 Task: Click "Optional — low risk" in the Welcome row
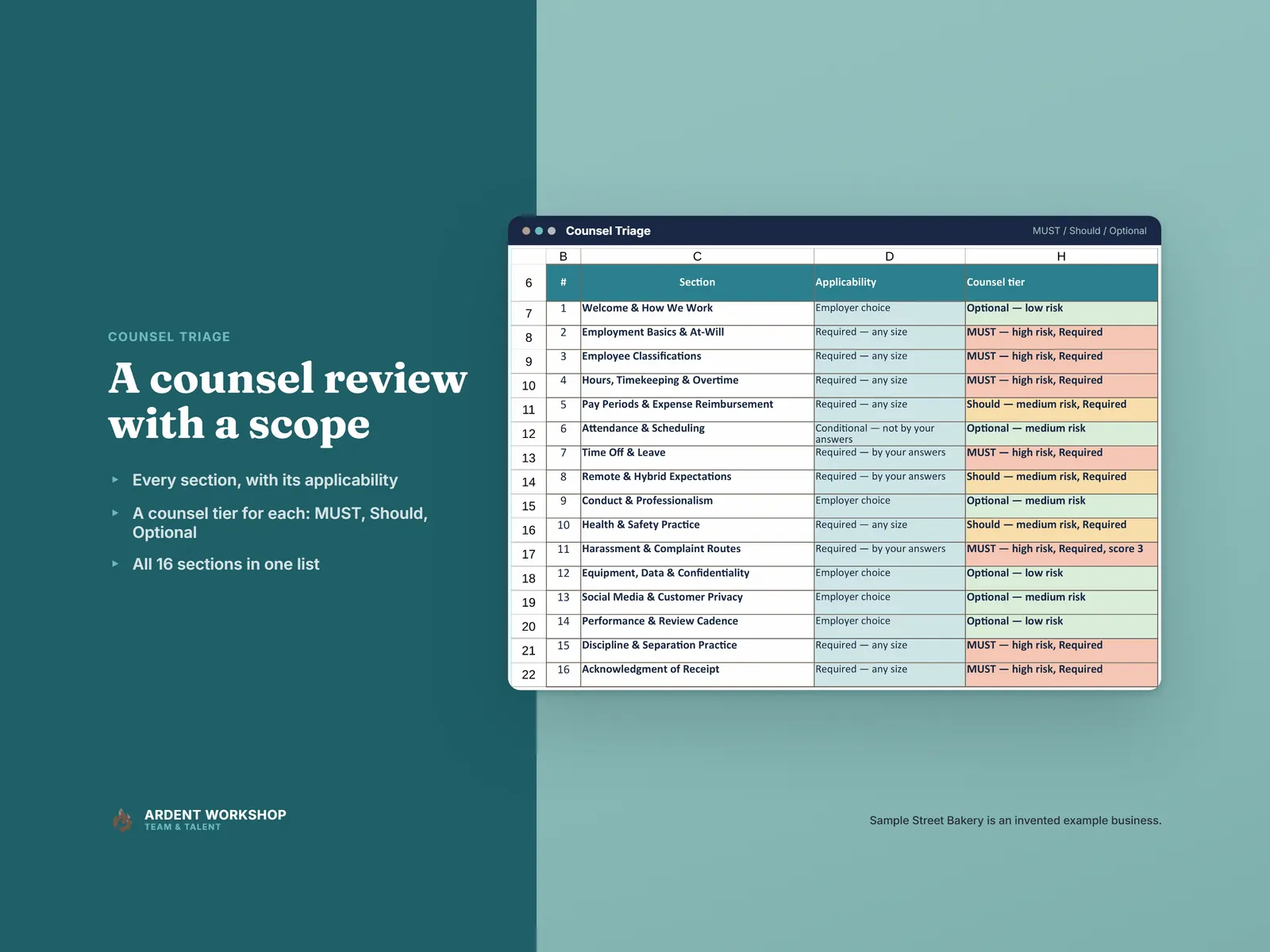[x=1061, y=313]
